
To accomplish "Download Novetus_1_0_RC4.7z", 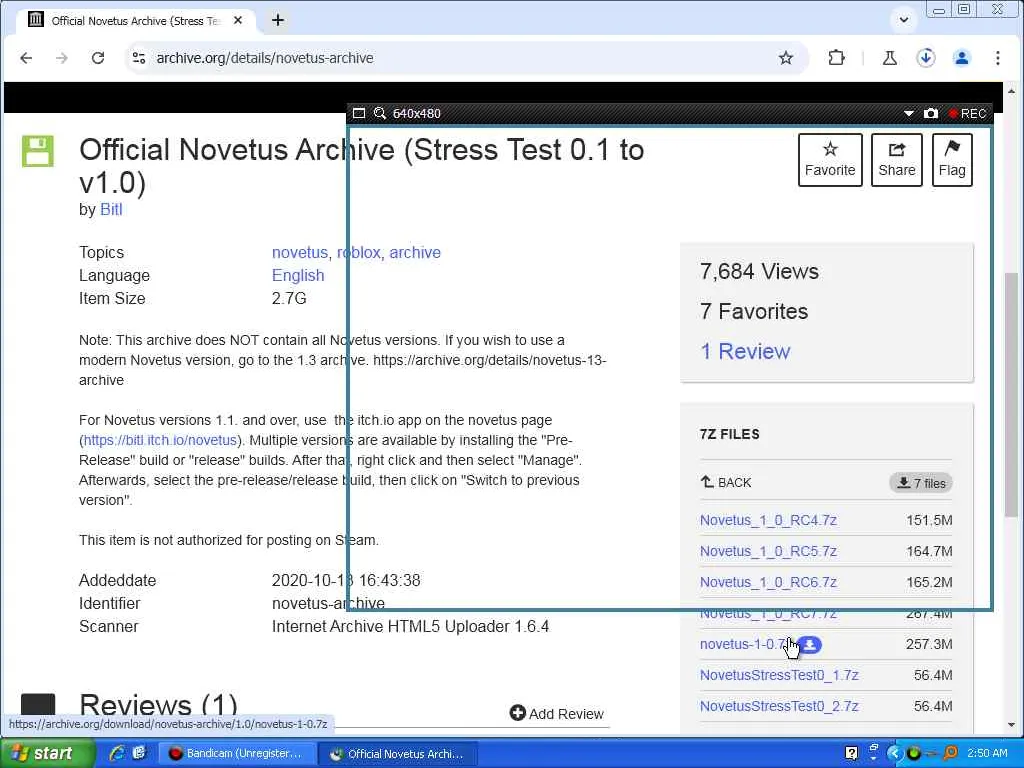I will [x=768, y=520].
